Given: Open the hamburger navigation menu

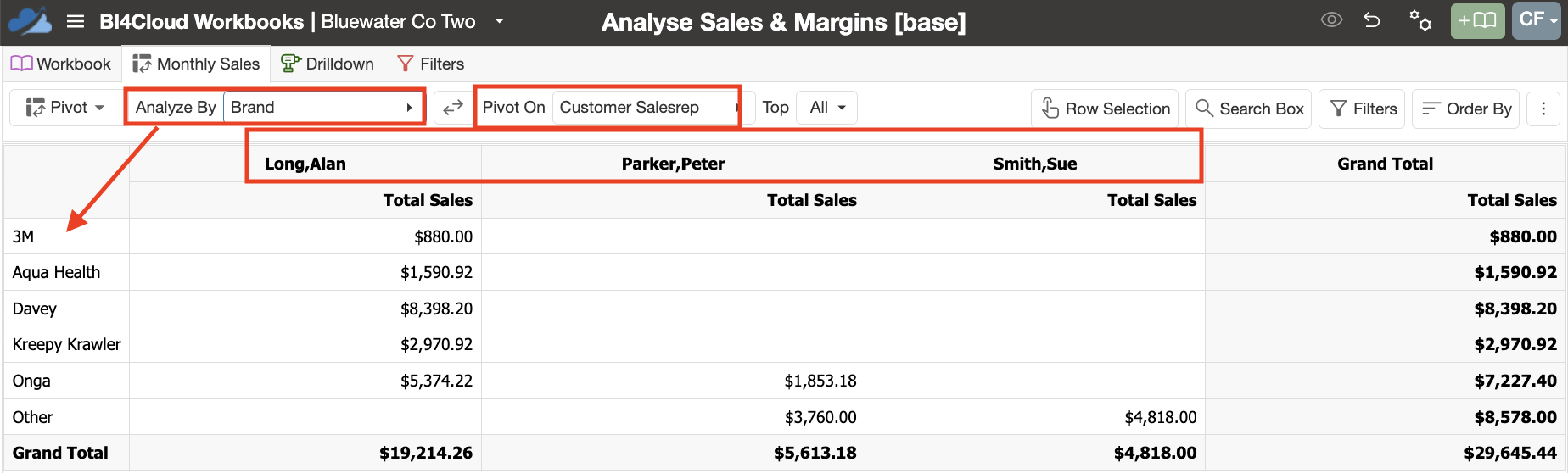Looking at the screenshot, I should tap(76, 21).
